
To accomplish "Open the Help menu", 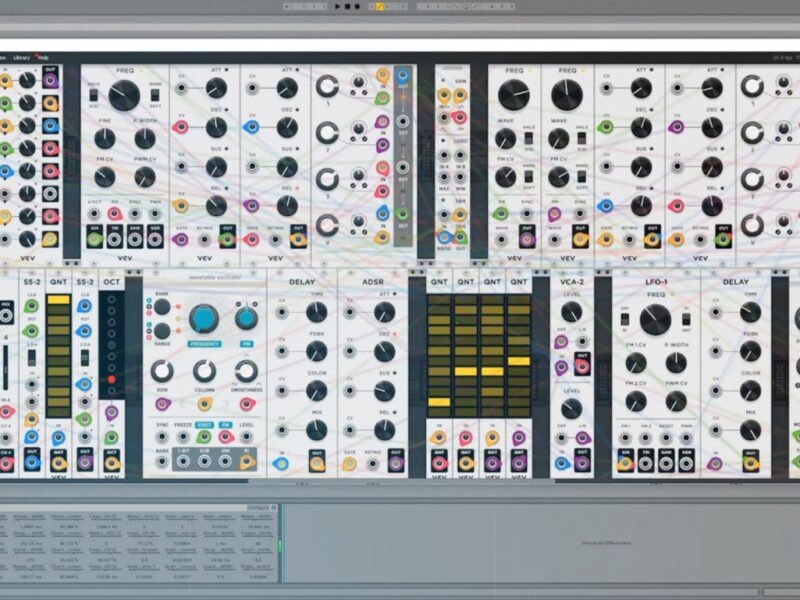I will pyautogui.click(x=43, y=58).
